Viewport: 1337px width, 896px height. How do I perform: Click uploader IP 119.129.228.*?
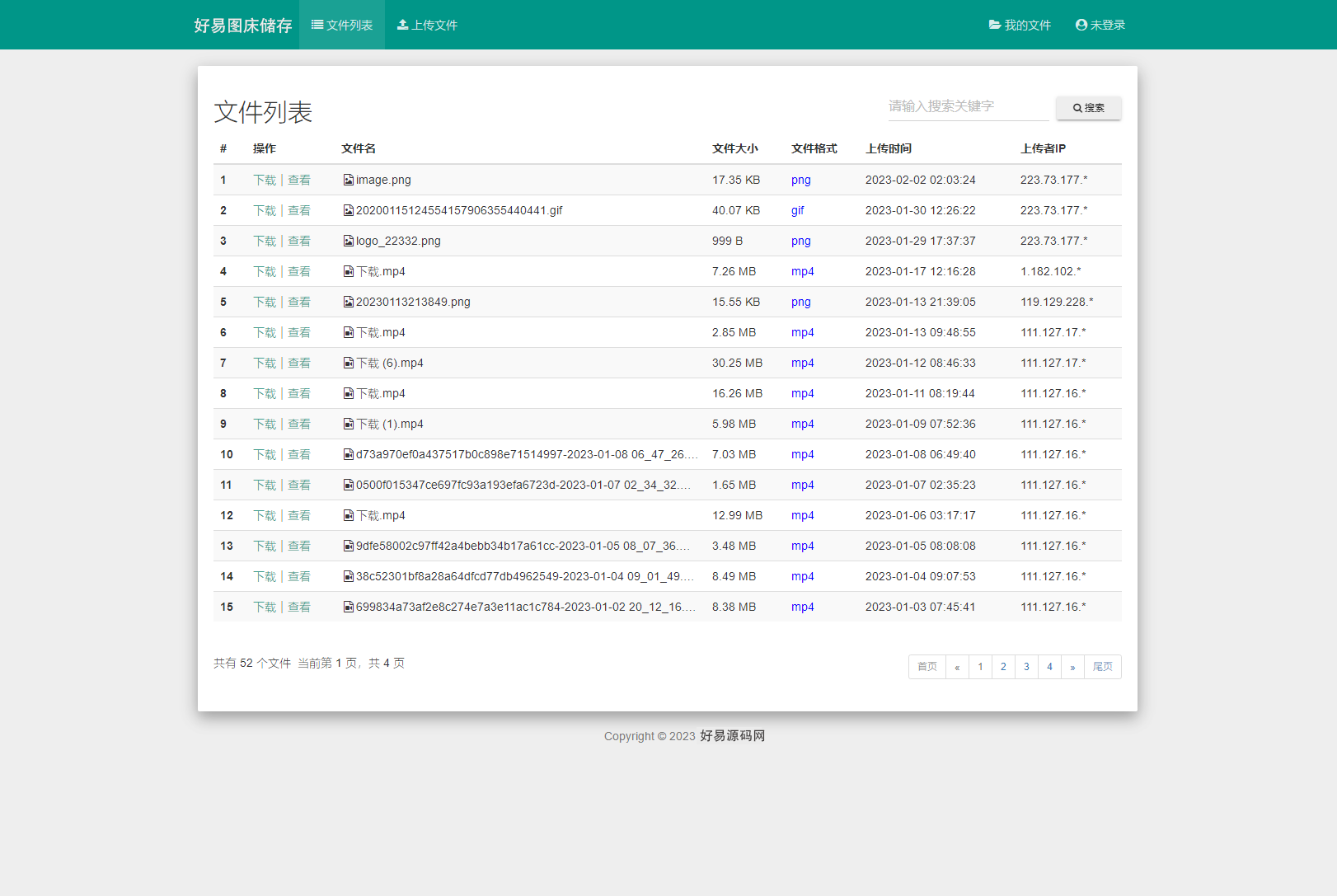point(1057,302)
